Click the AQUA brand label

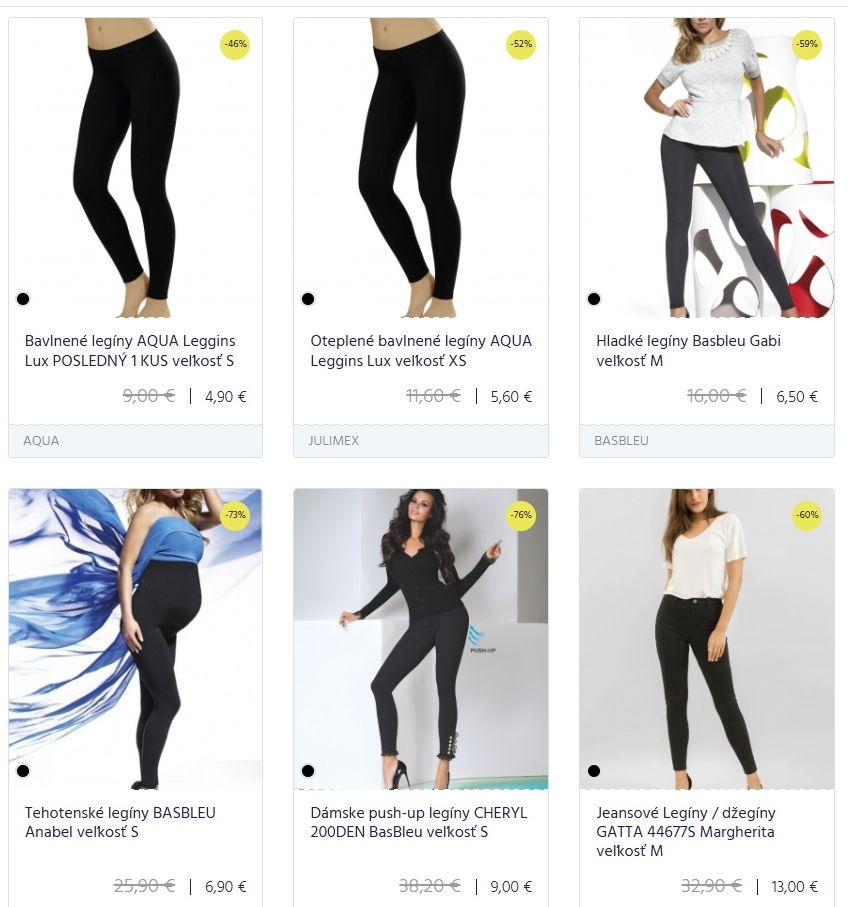[41, 441]
